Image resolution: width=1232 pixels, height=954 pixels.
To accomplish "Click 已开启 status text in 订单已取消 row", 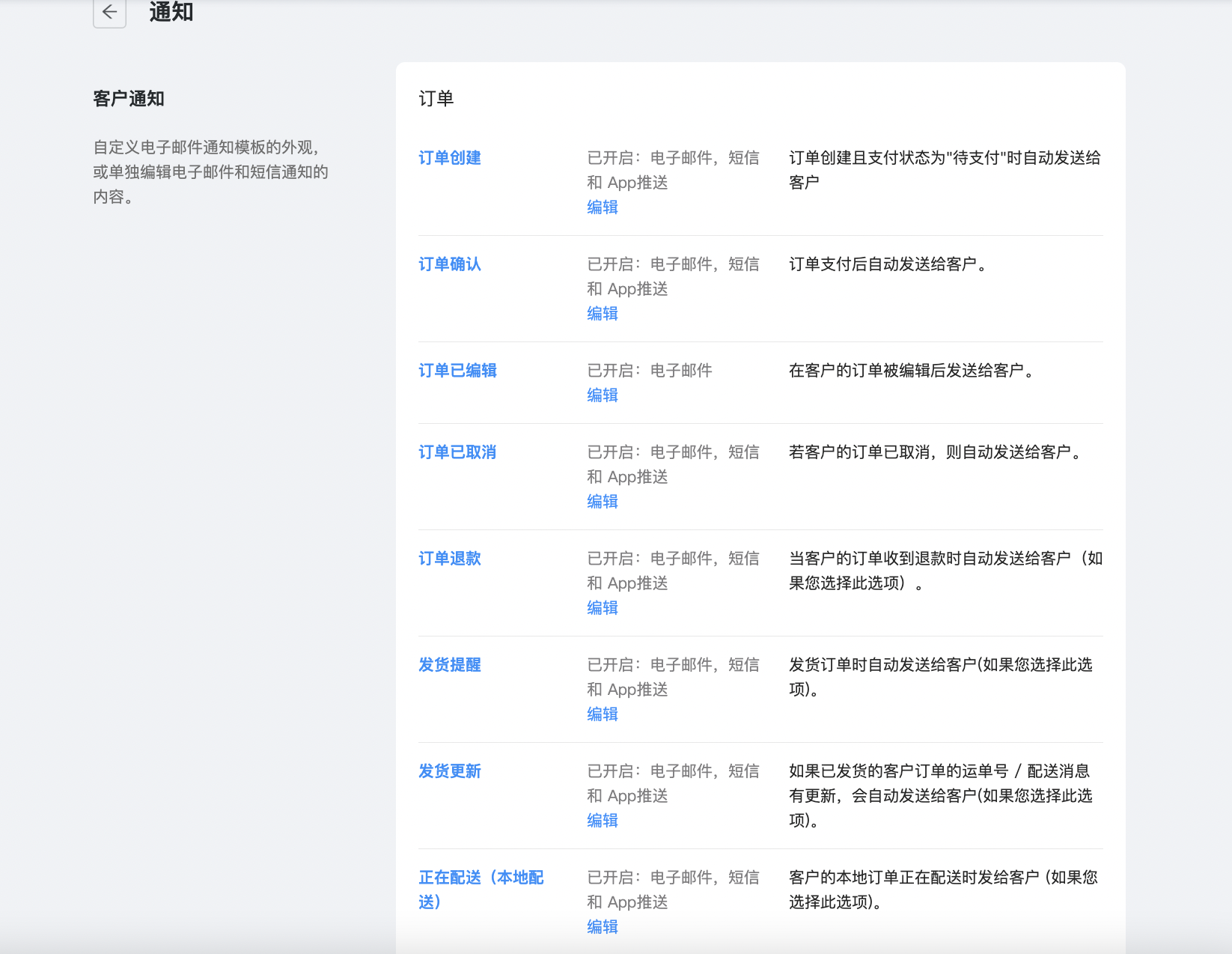I will 673,464.
